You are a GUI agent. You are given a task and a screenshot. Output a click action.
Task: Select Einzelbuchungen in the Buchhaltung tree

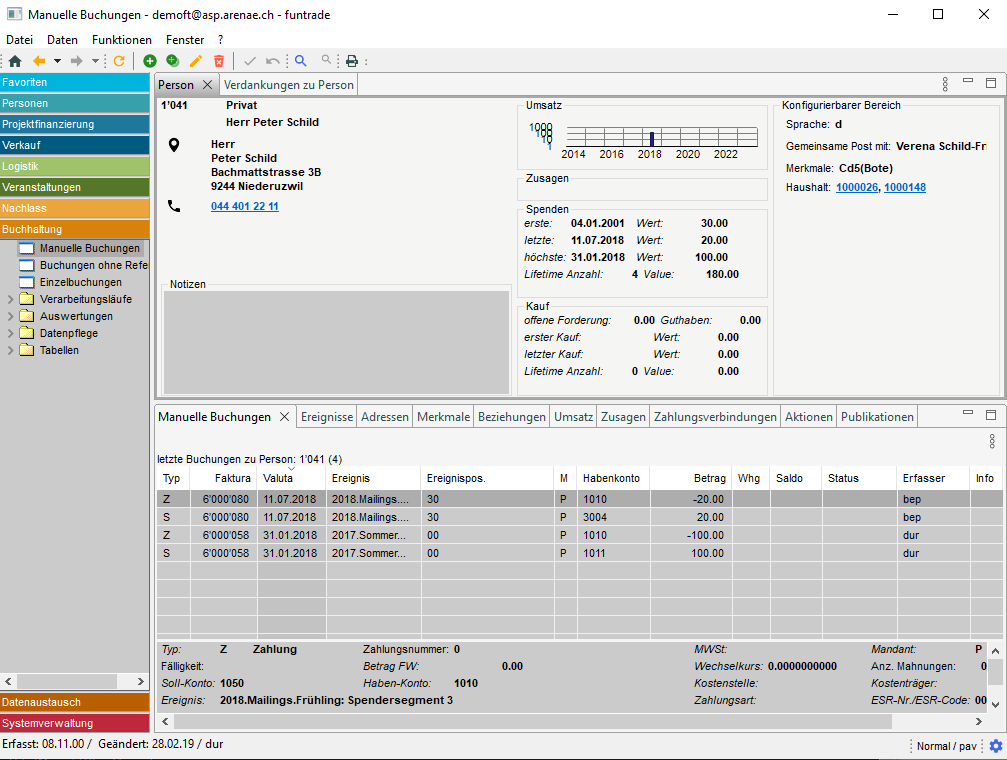click(80, 282)
